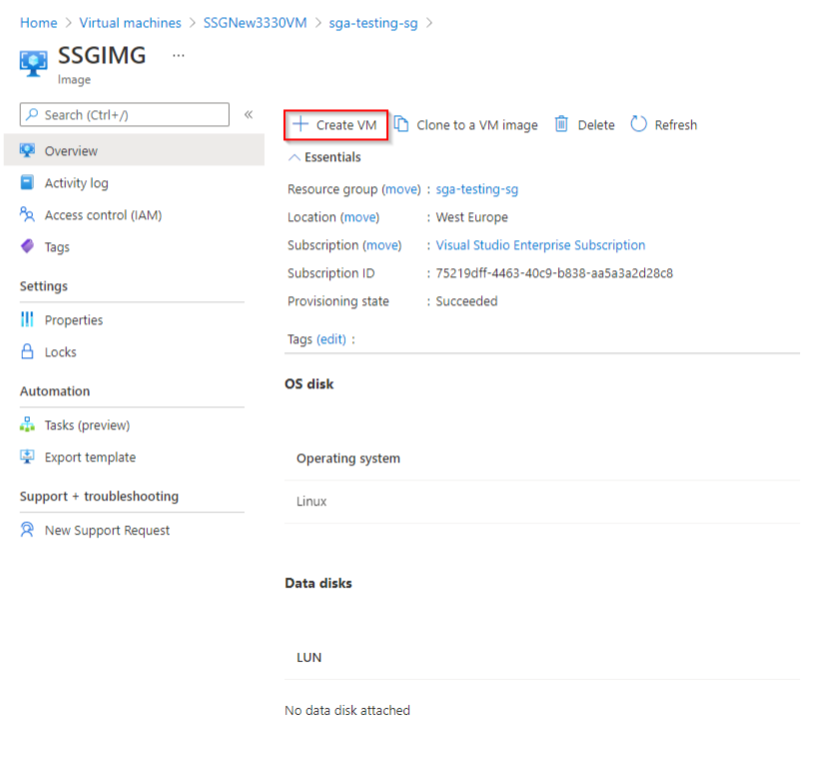The width and height of the screenshot is (817, 773).
Task: Click the Refresh circular arrow icon
Action: coord(639,125)
